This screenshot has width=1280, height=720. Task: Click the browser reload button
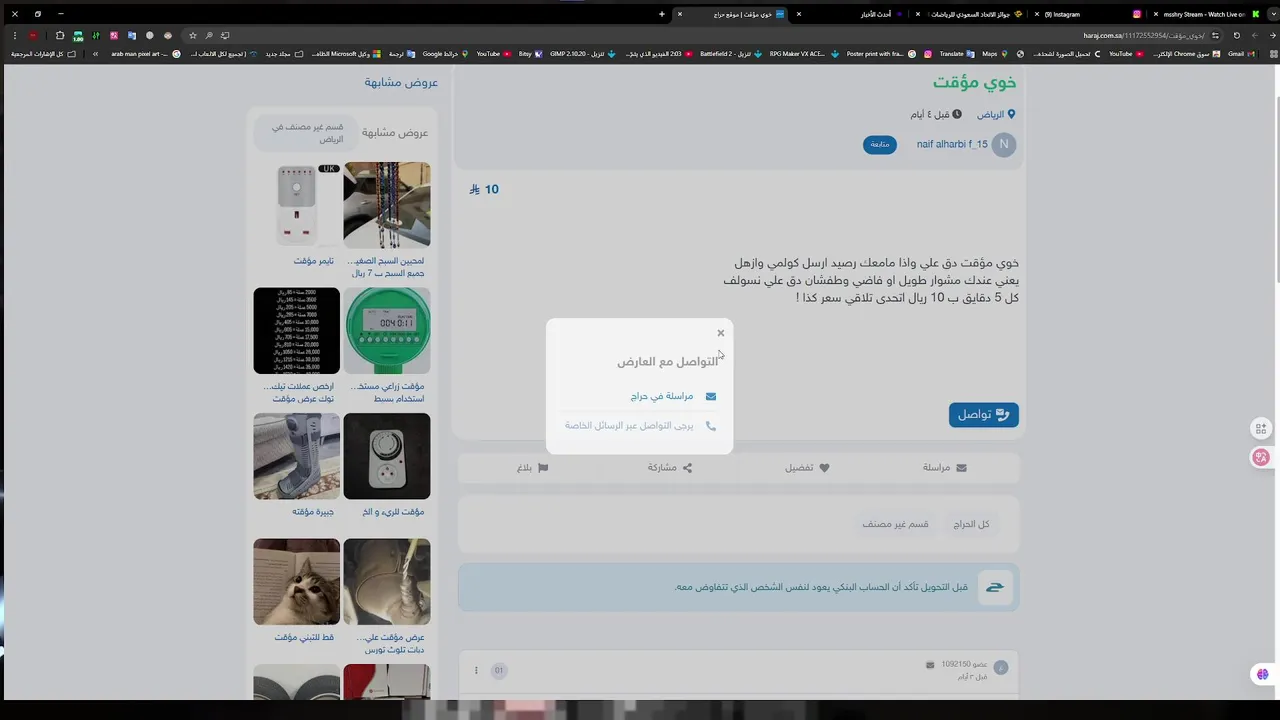[x=1237, y=35]
